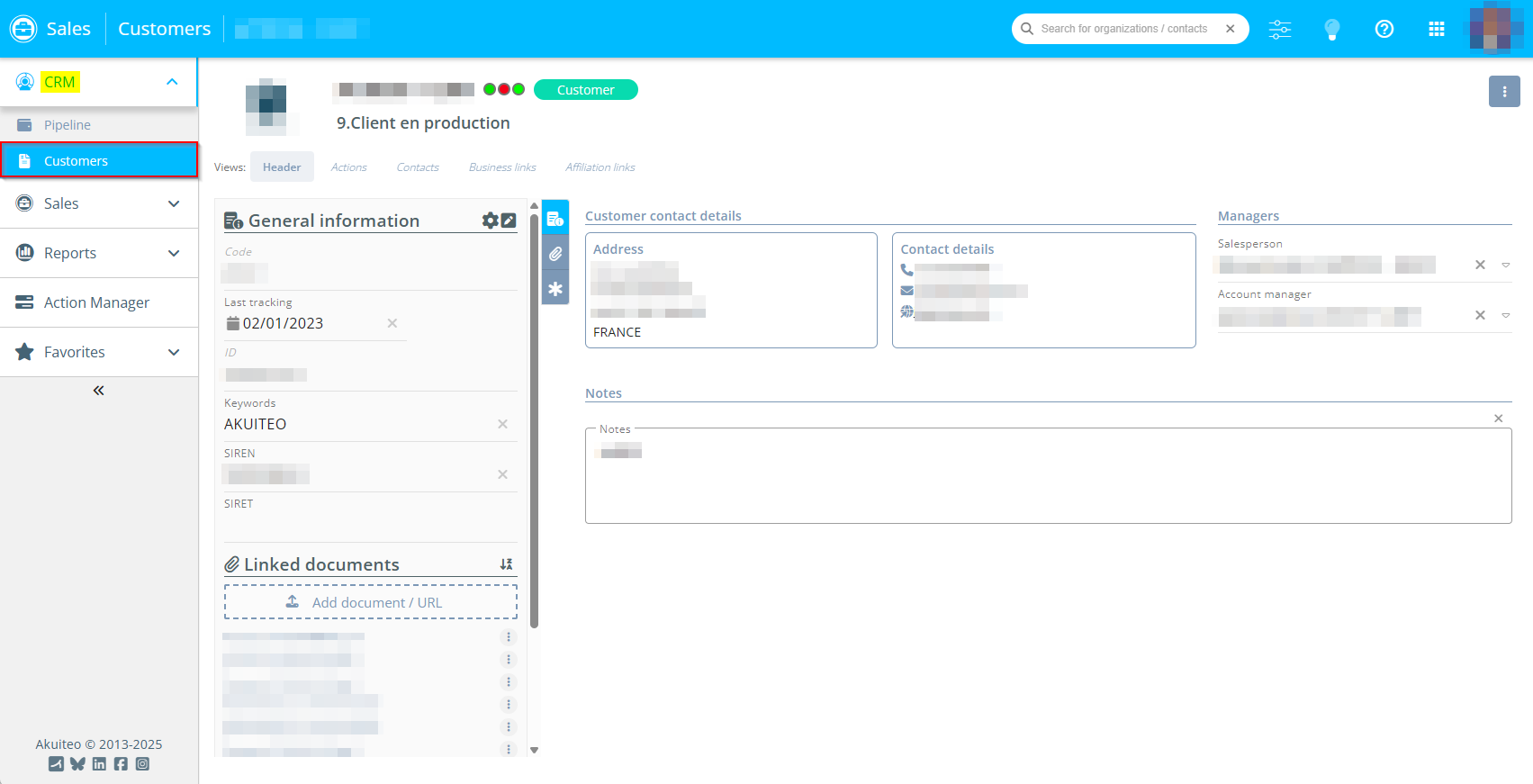This screenshot has width=1533, height=784.
Task: Click the lightbulb tips icon
Action: [1332, 29]
